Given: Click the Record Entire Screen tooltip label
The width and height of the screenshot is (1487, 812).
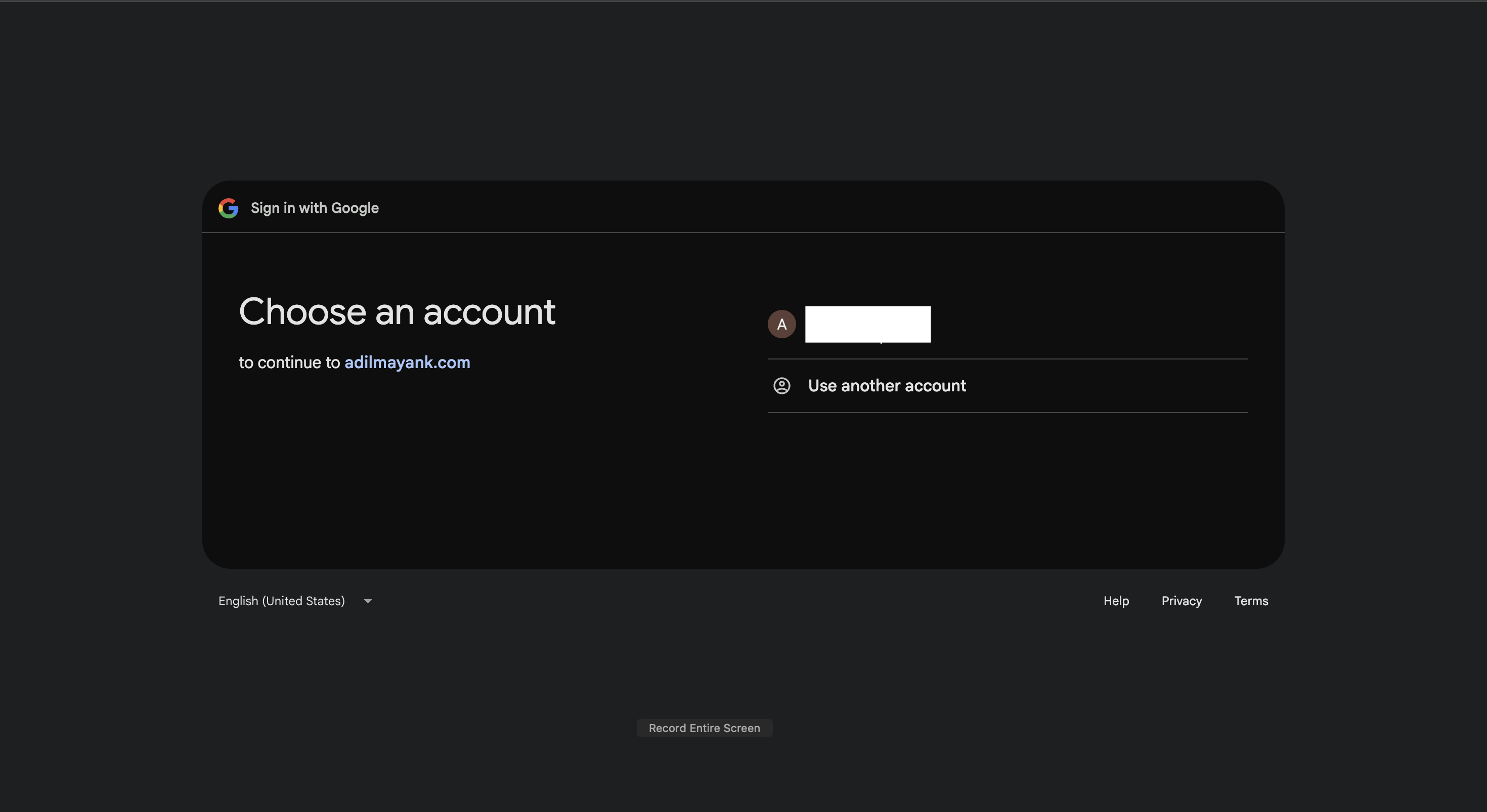Looking at the screenshot, I should coord(704,728).
